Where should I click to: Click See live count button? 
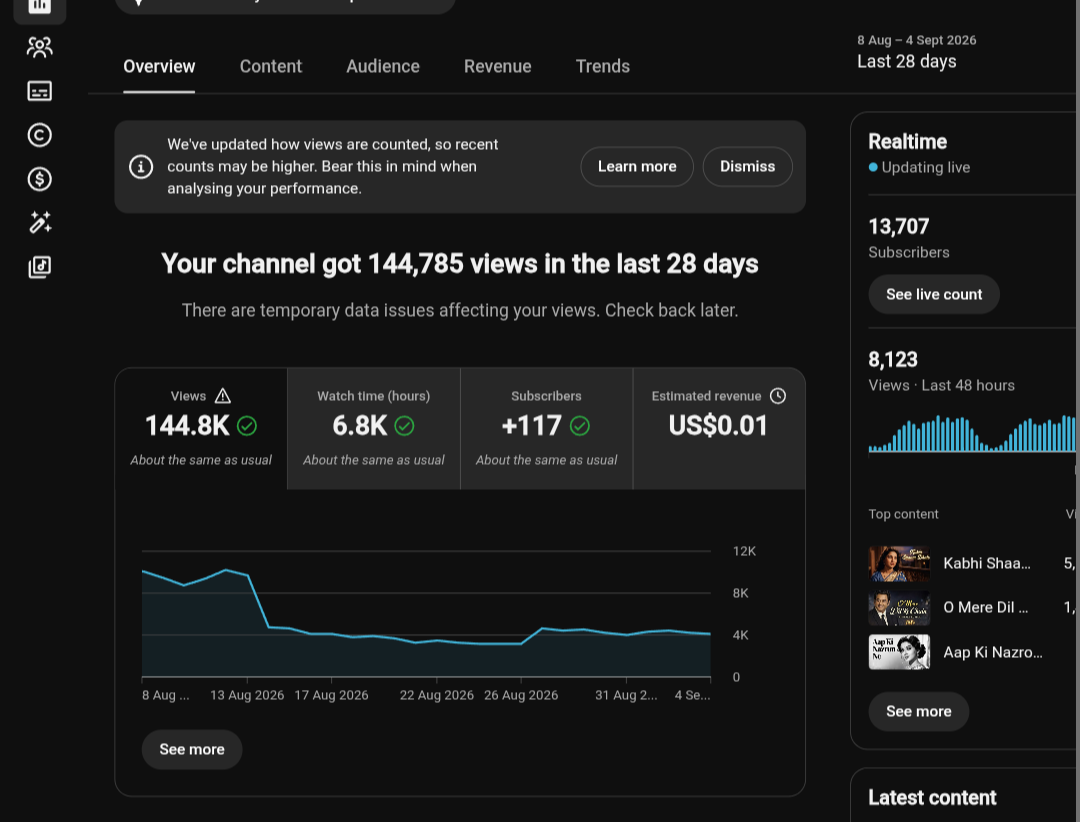(x=934, y=294)
